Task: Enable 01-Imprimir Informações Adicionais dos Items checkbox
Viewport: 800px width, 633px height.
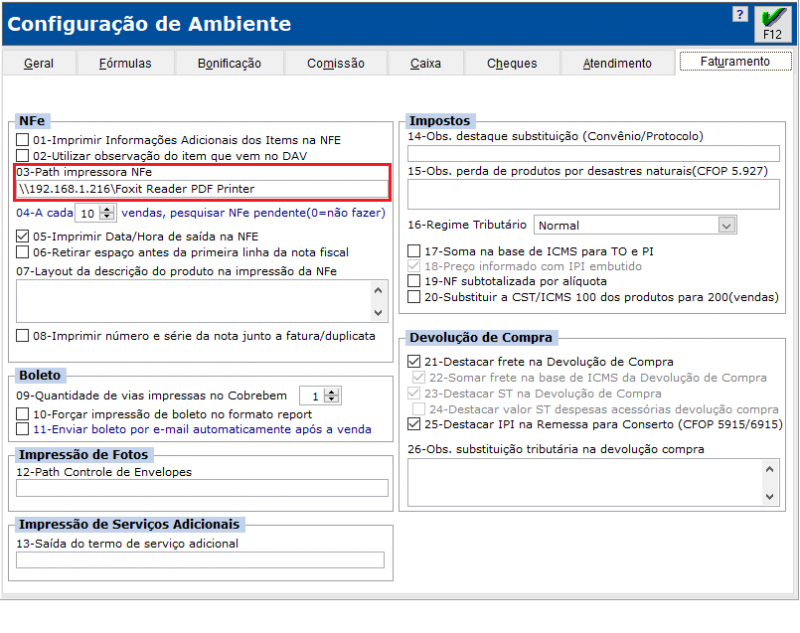Action: pyautogui.click(x=23, y=140)
